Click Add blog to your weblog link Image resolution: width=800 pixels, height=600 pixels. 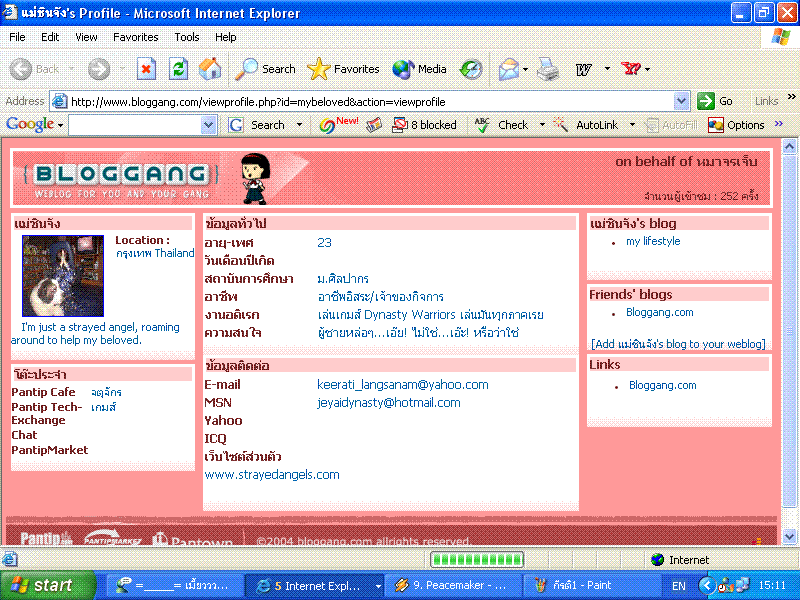(678, 344)
